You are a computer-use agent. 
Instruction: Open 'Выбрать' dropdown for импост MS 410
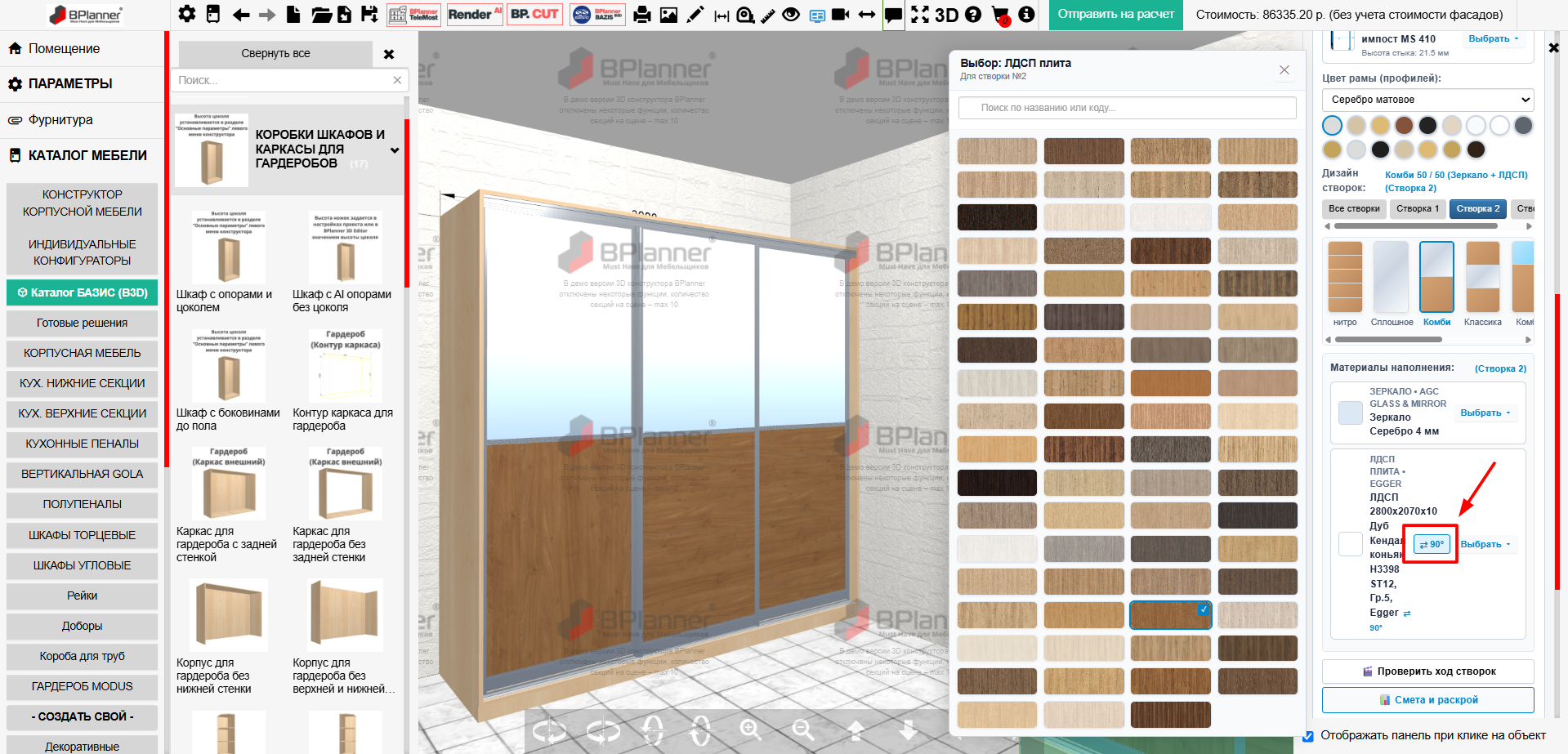1494,38
